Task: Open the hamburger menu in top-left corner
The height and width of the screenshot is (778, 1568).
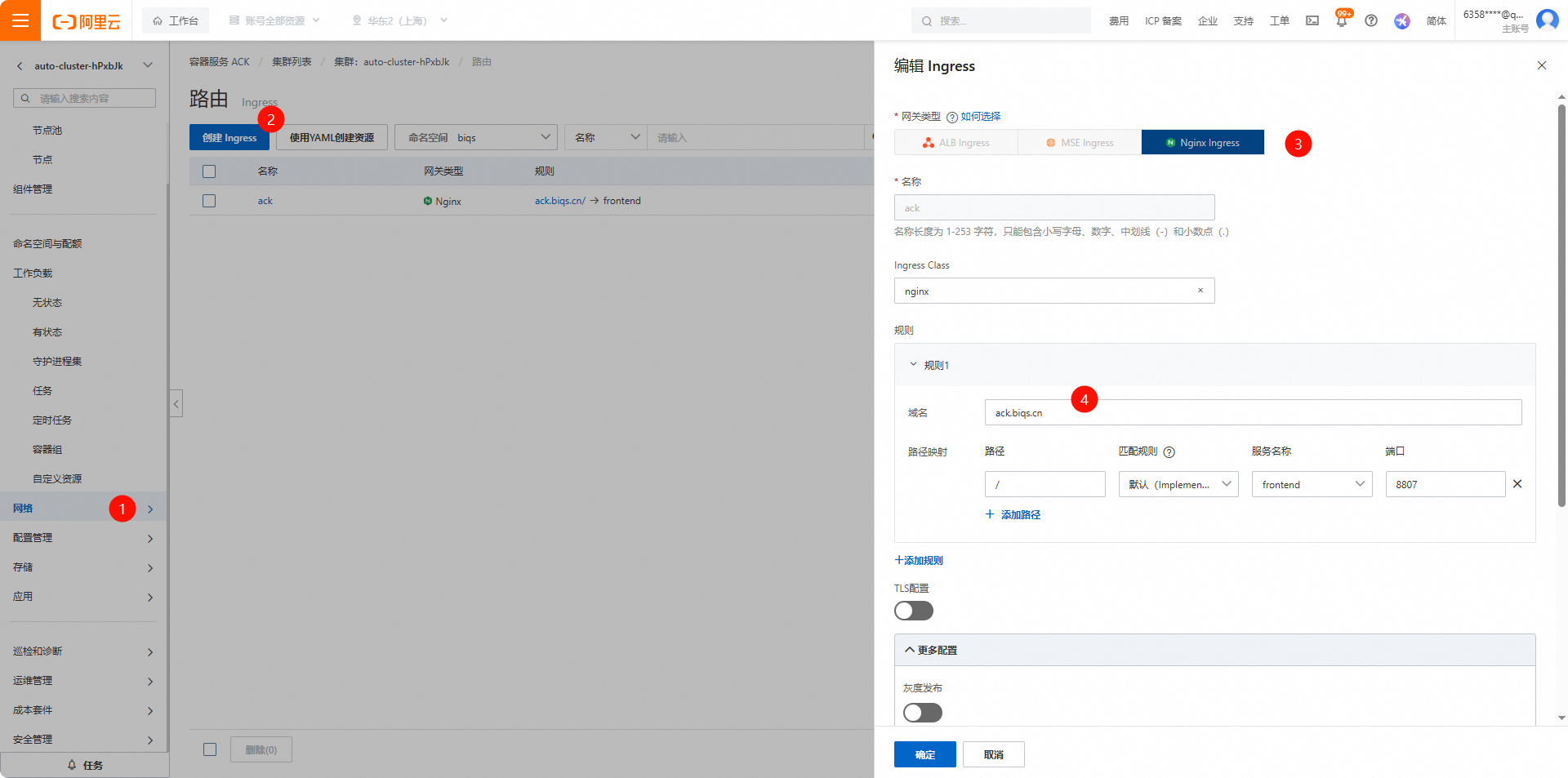Action: [20, 20]
